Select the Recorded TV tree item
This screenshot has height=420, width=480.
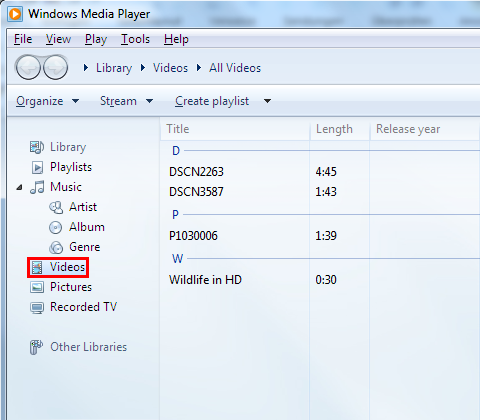tap(83, 307)
